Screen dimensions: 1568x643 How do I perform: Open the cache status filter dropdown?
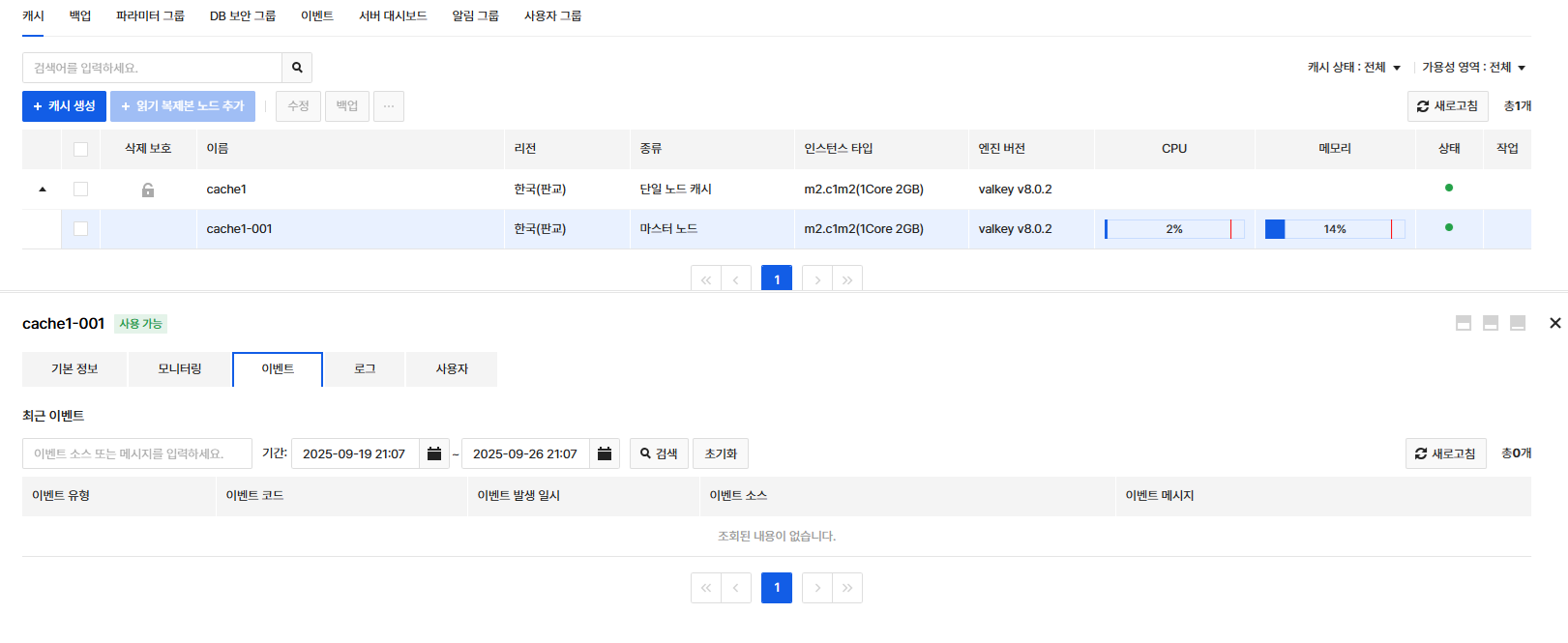point(1353,68)
